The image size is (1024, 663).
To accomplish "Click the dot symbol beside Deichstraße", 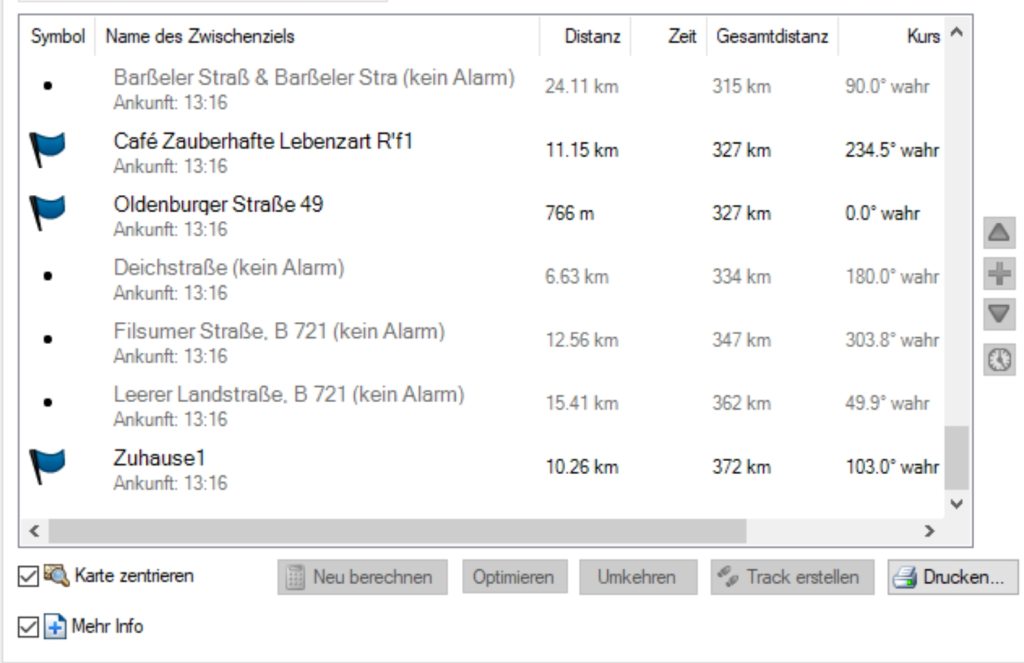I will (48, 276).
